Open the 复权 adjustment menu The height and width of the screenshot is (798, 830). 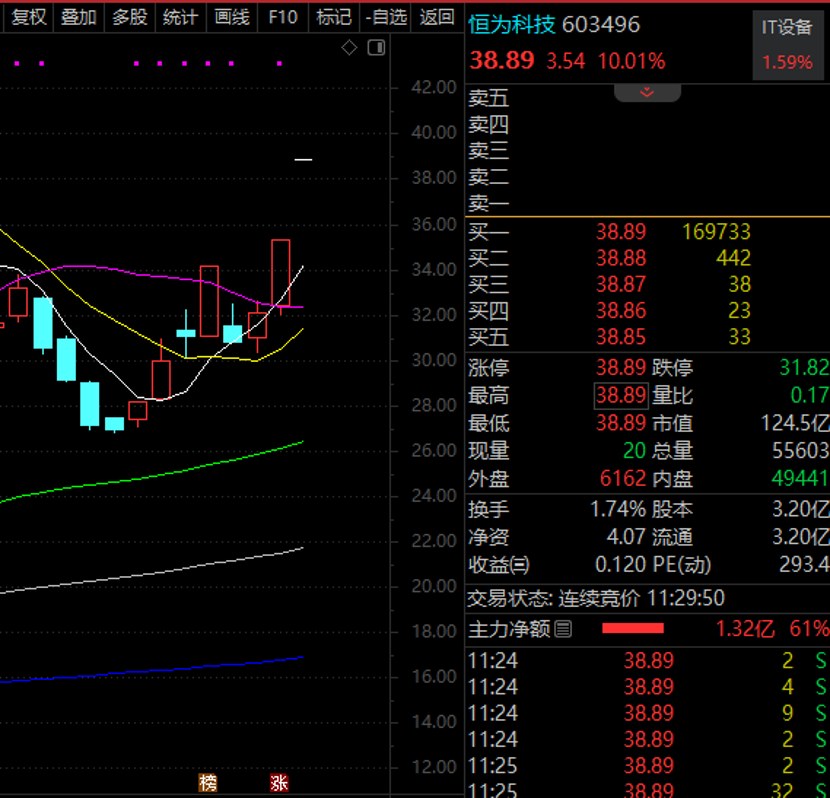(28, 17)
